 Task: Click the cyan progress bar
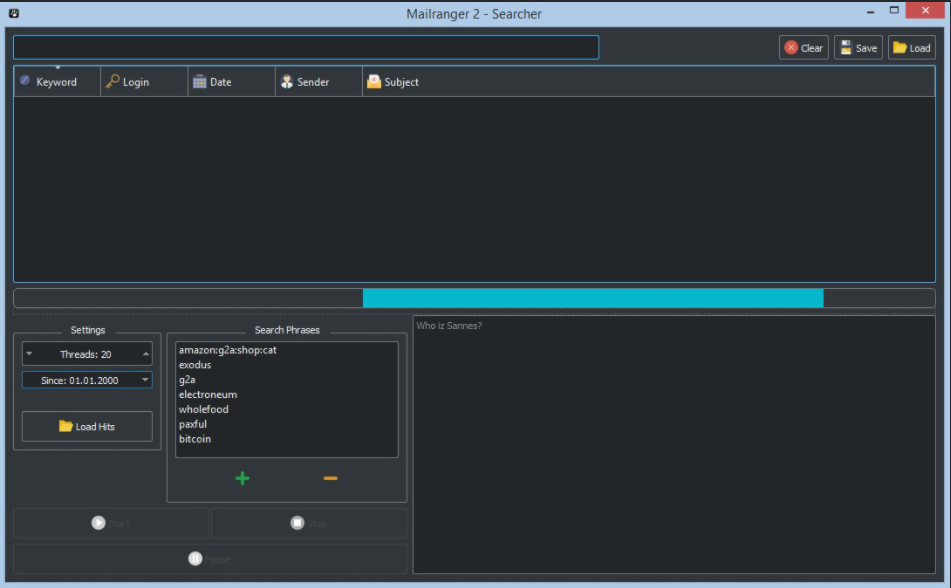[592, 298]
